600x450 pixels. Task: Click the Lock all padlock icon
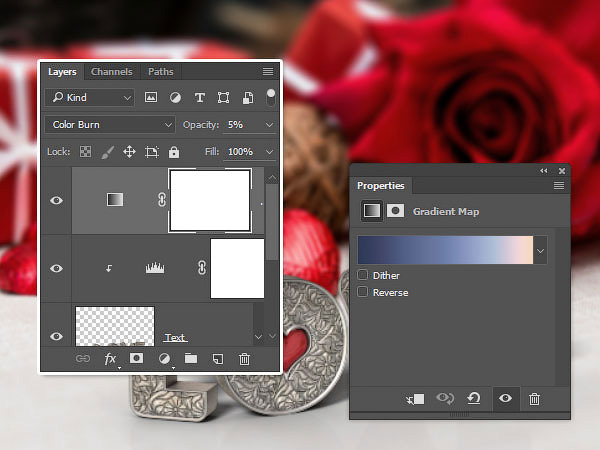coord(174,152)
